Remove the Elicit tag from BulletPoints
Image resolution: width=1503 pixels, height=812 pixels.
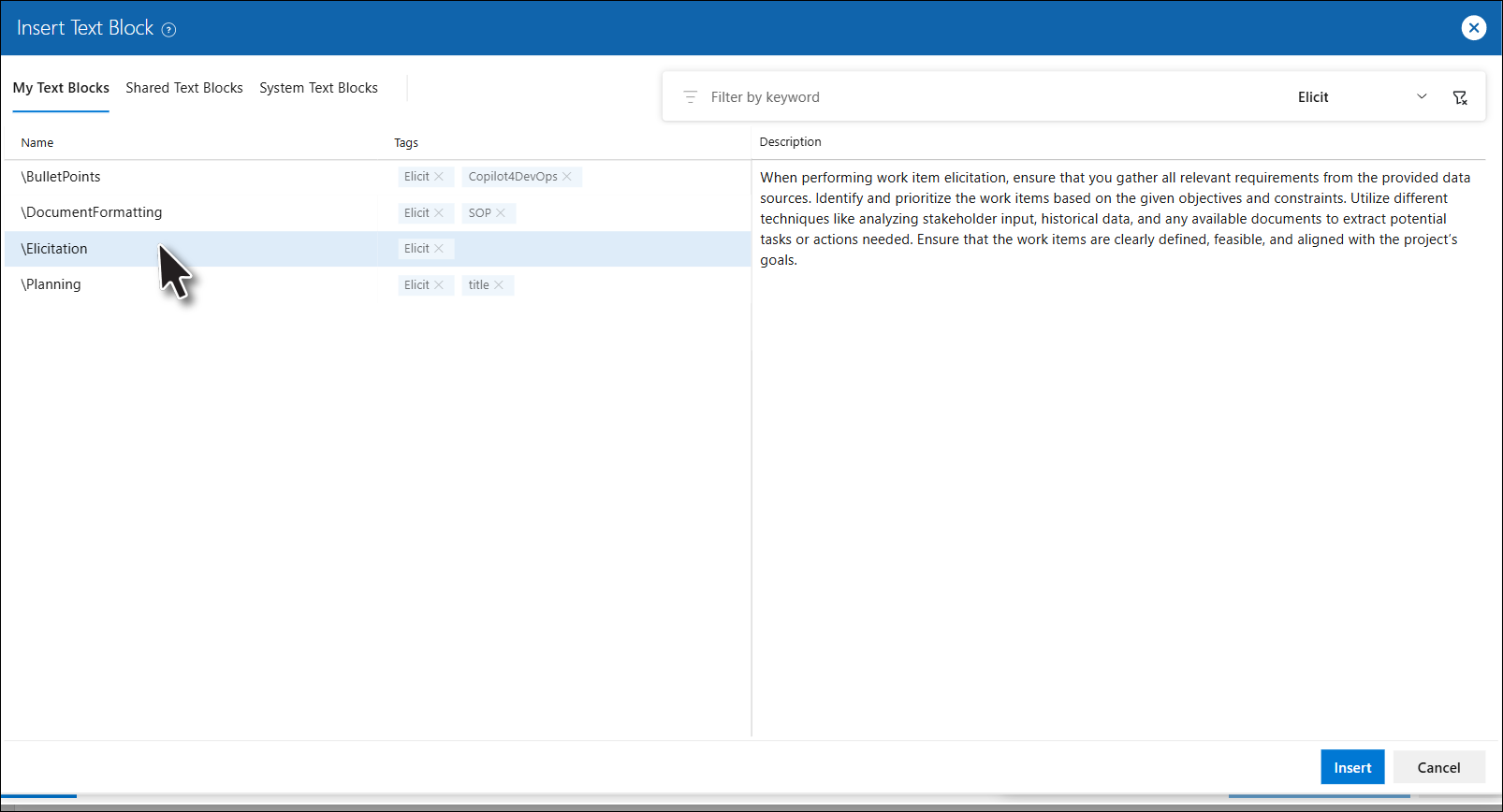click(439, 177)
